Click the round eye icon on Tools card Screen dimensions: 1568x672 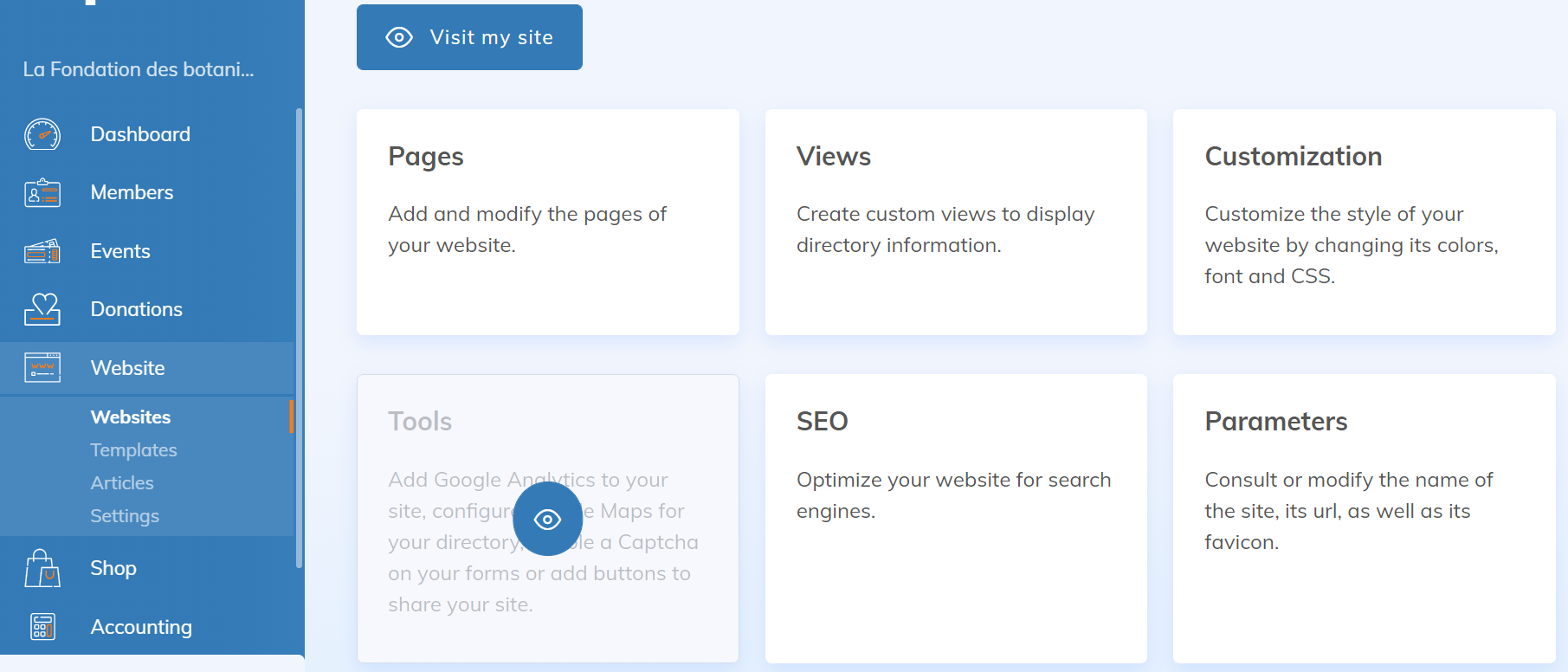tap(547, 519)
